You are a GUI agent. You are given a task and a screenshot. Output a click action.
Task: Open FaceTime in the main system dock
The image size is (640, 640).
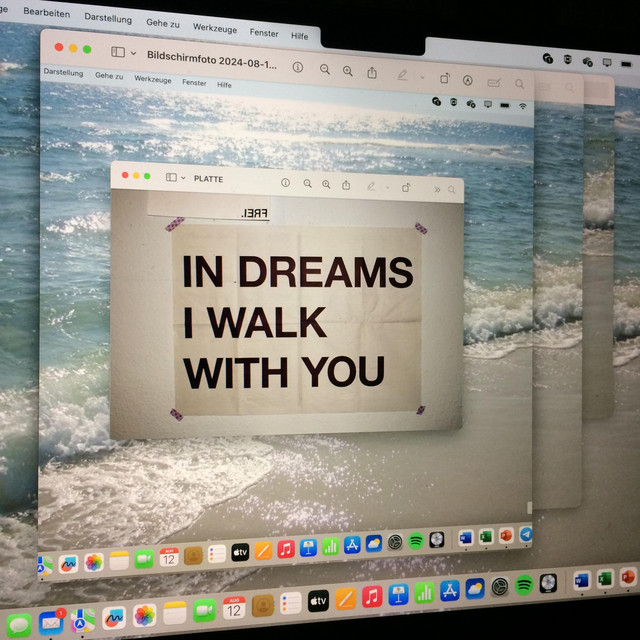(x=204, y=610)
